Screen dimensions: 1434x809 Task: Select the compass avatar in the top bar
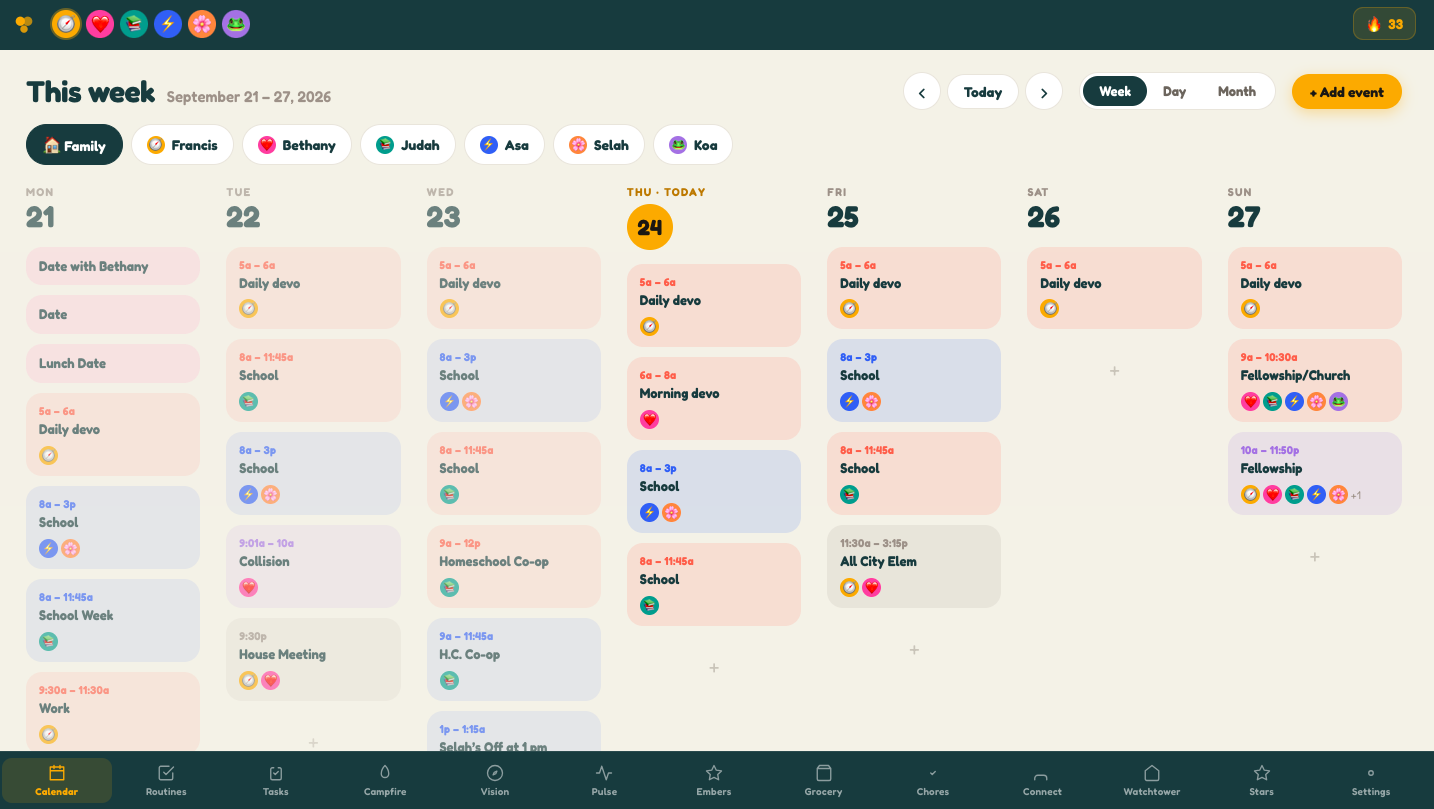[x=66, y=24]
